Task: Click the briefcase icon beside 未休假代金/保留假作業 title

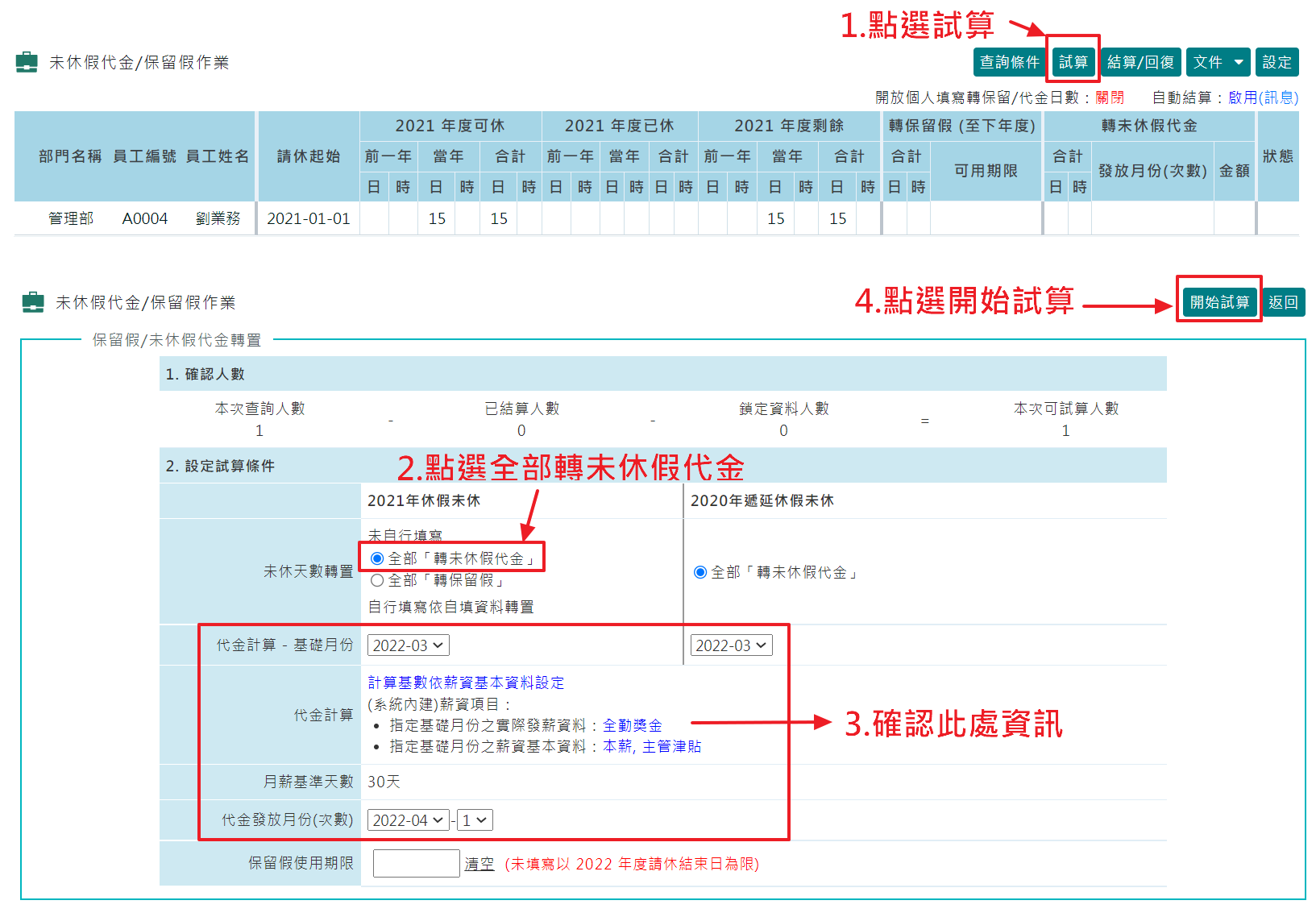Action: point(27,62)
